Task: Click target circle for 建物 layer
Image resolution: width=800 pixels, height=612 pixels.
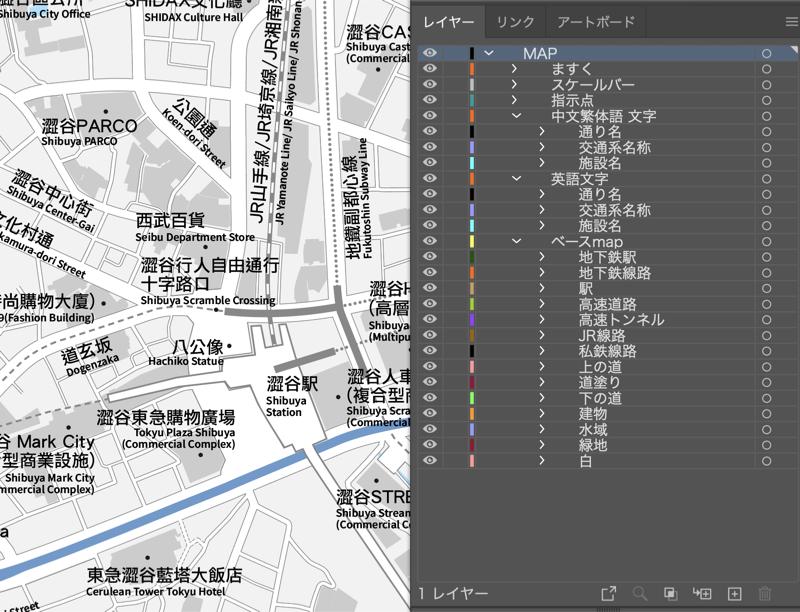Action: pyautogui.click(x=766, y=414)
